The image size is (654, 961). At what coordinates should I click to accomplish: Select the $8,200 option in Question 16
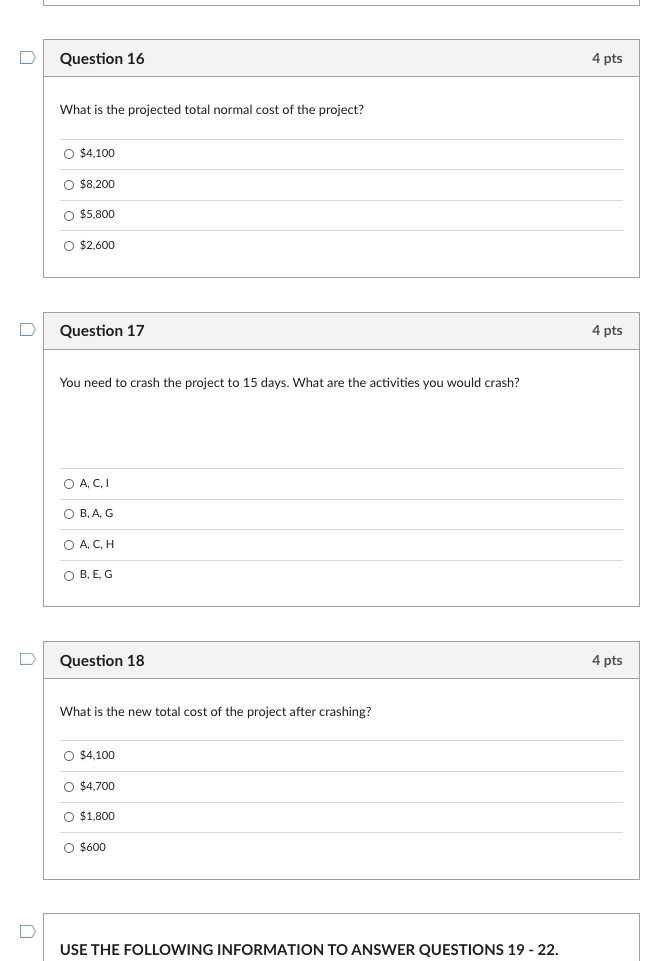[x=69, y=184]
